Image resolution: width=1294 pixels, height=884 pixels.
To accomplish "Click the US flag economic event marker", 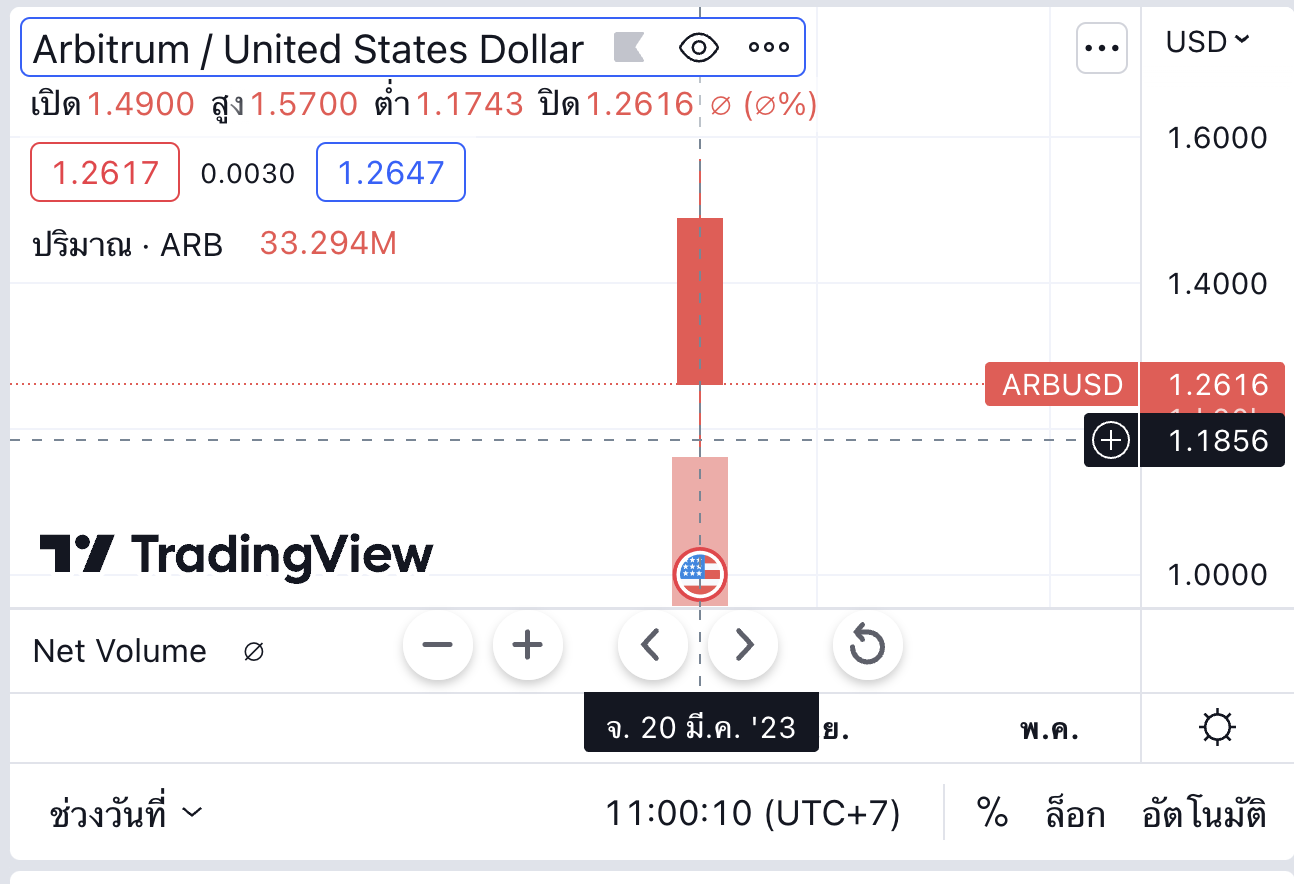I will tap(700, 575).
